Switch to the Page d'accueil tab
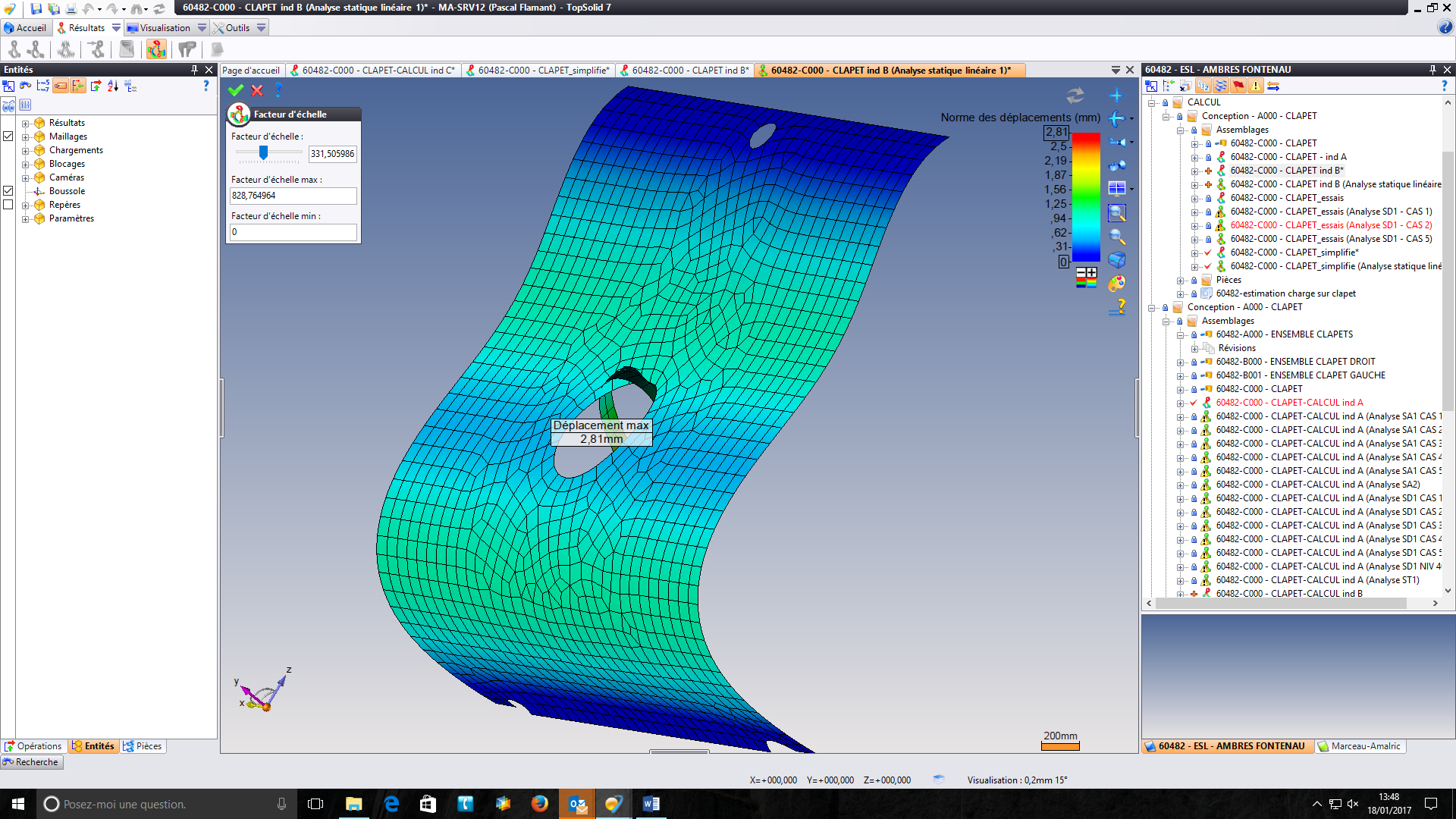This screenshot has width=1456, height=819. pyautogui.click(x=251, y=70)
